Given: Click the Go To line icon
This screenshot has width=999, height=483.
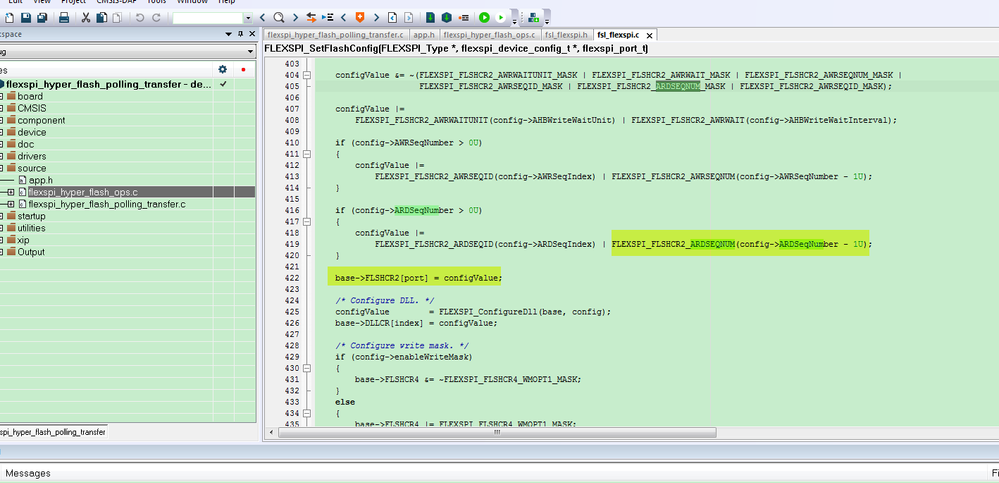Looking at the screenshot, I should tap(328, 18).
